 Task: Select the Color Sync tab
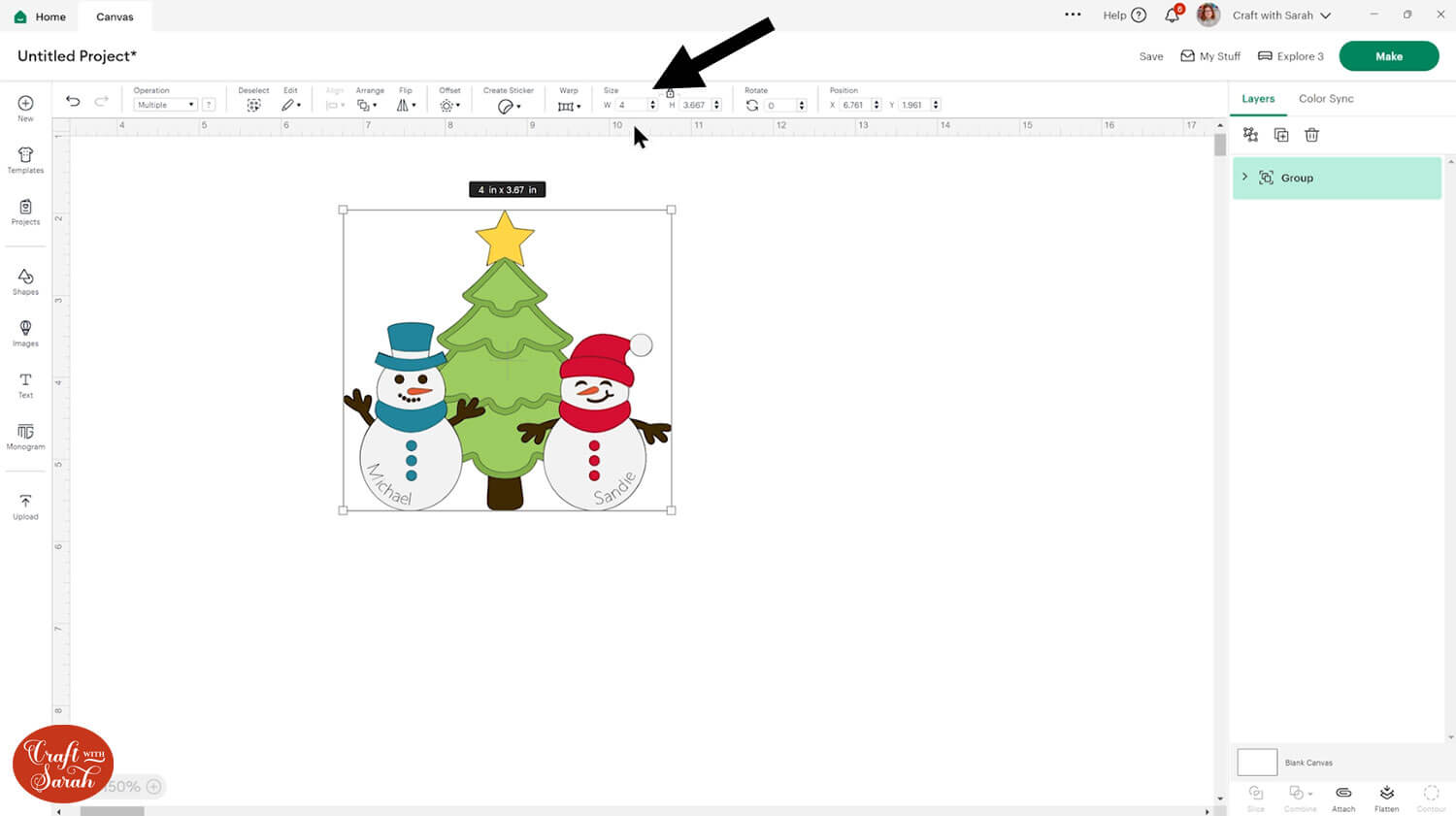(1326, 99)
